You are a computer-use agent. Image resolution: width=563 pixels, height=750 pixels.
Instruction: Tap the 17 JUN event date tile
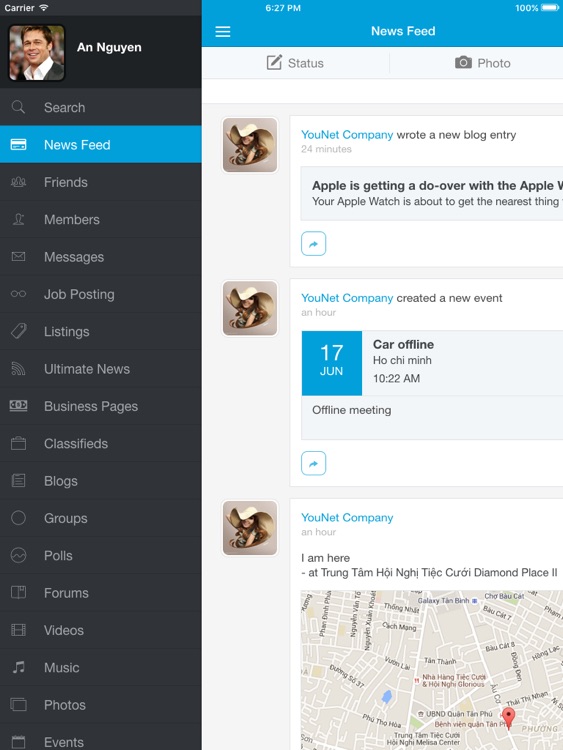(331, 363)
